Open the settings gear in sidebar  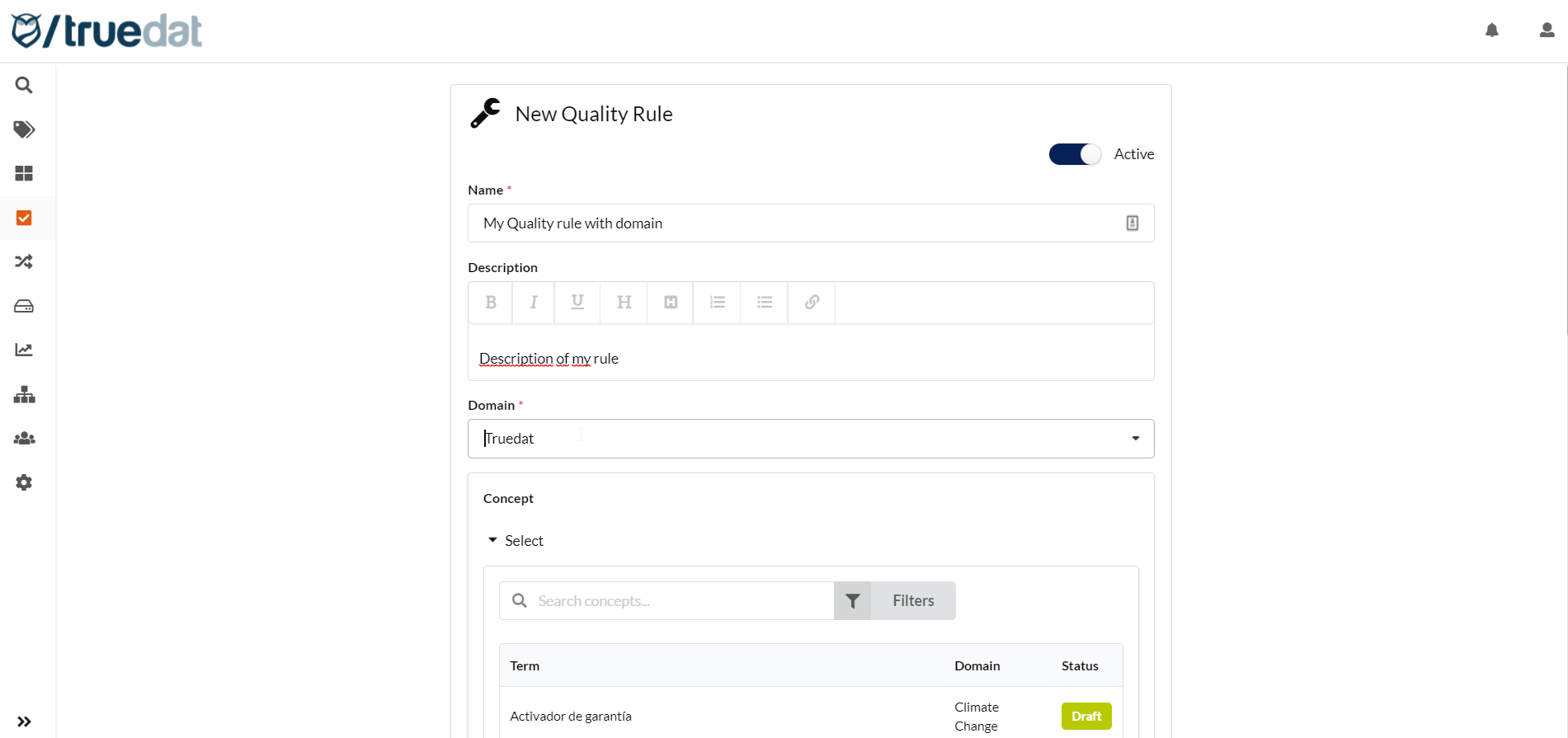[x=24, y=482]
